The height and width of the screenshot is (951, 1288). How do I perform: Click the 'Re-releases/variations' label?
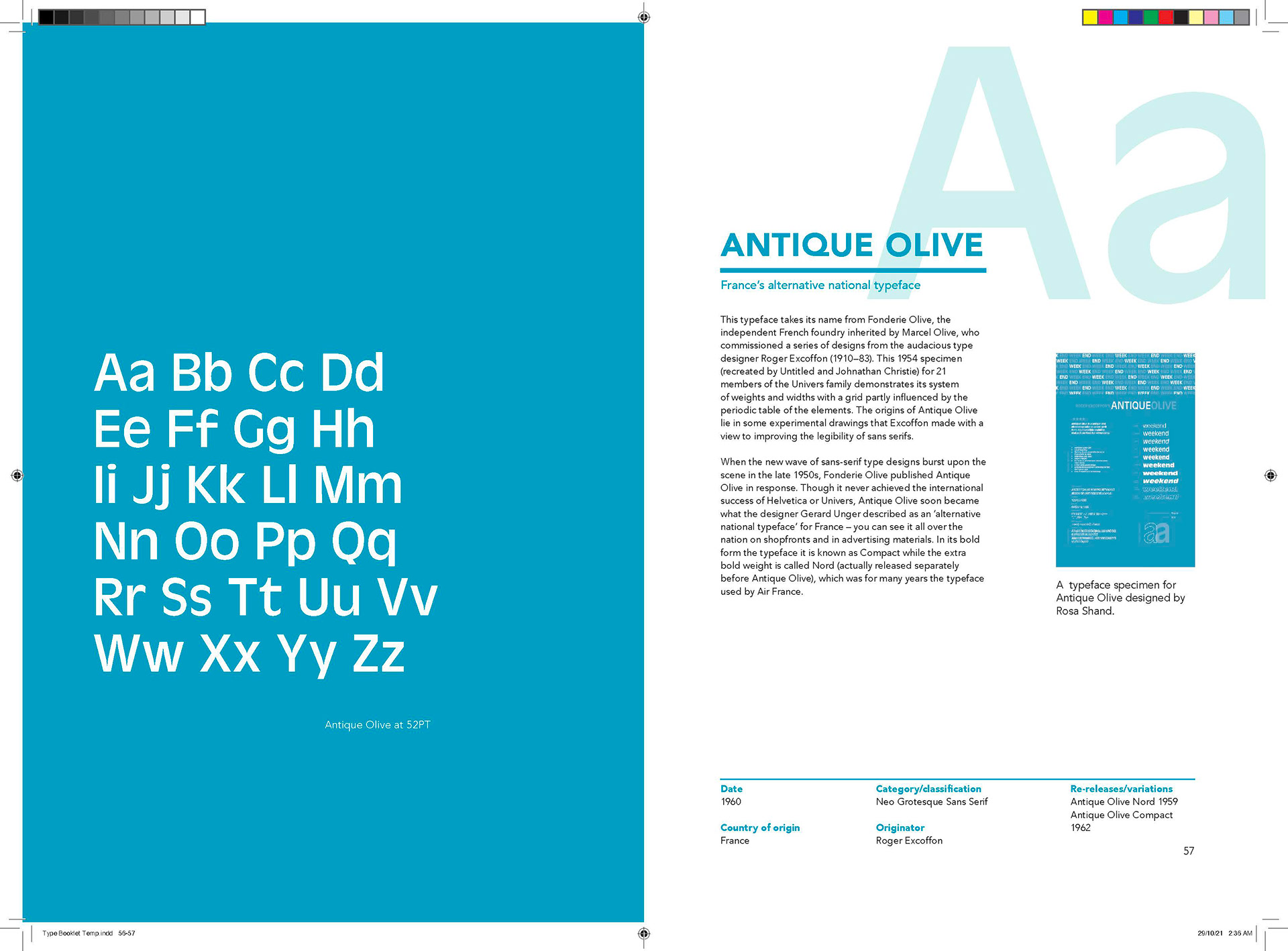coord(1122,789)
